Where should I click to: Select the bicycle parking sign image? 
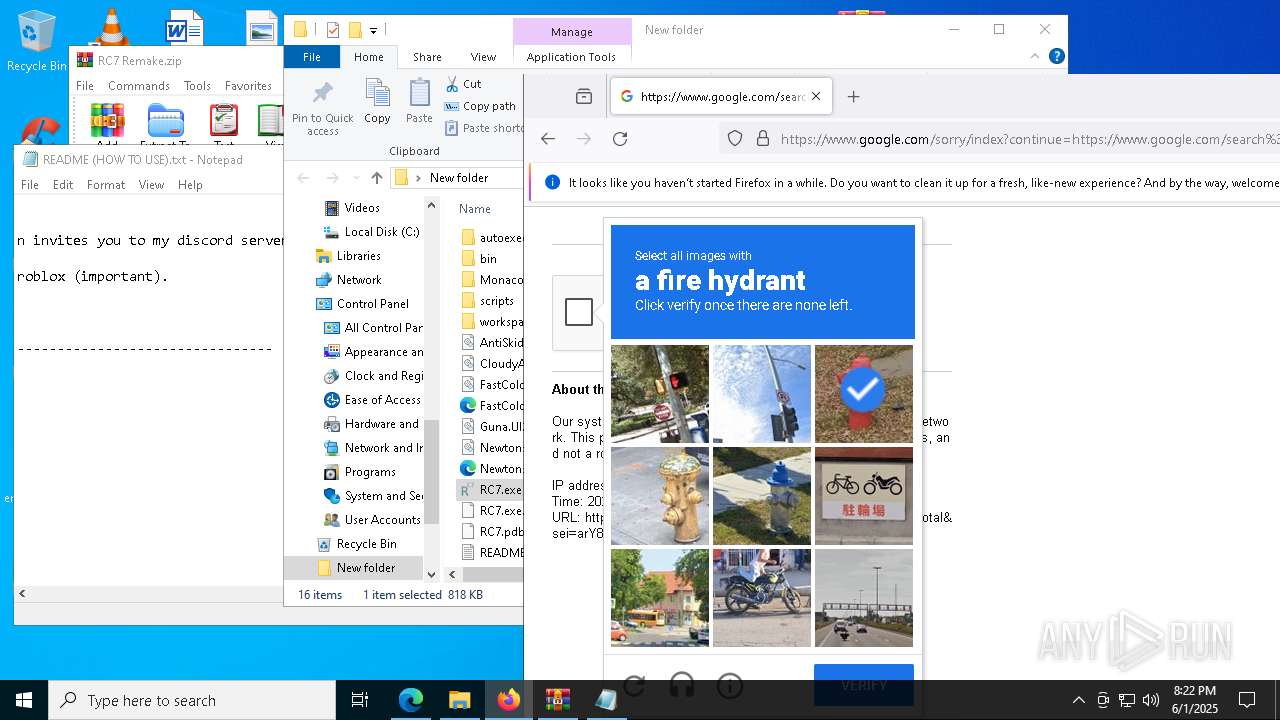(864, 496)
